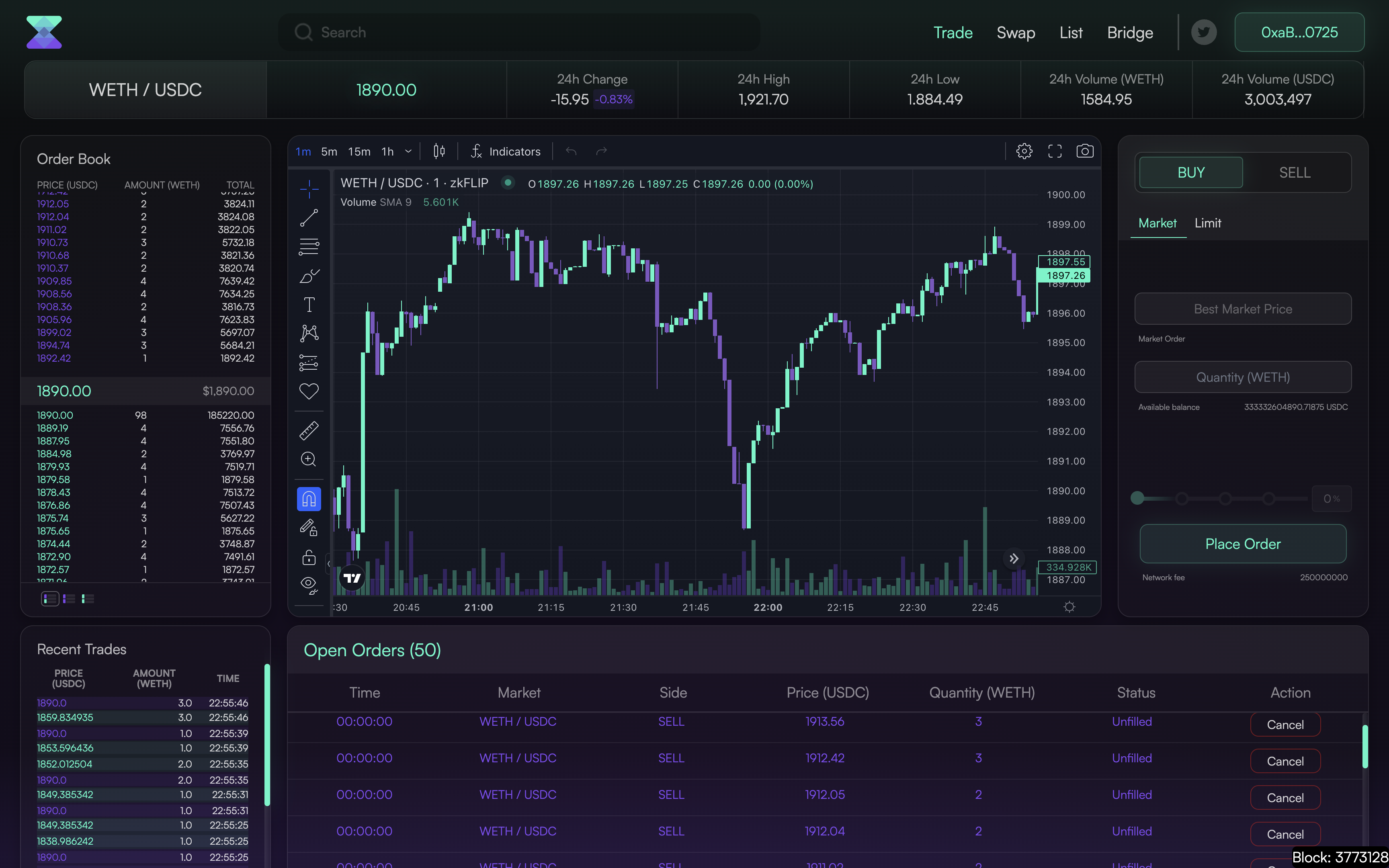Take chart snapshot with camera icon

1084,151
